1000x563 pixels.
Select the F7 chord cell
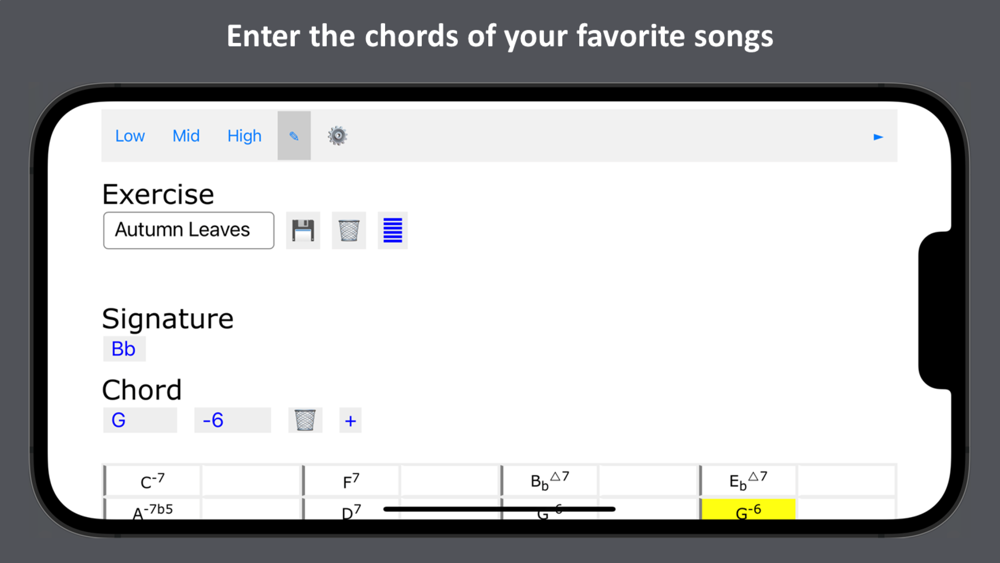point(351,481)
